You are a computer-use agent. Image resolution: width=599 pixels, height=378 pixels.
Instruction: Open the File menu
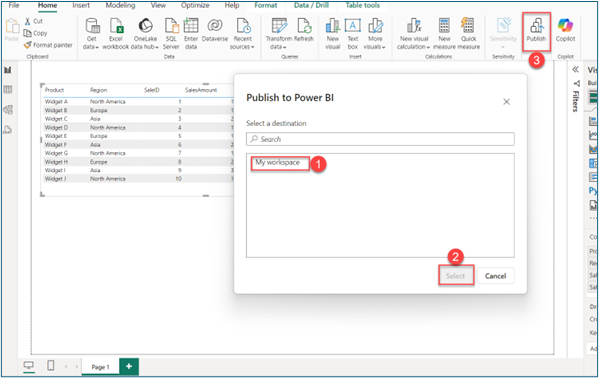(14, 5)
